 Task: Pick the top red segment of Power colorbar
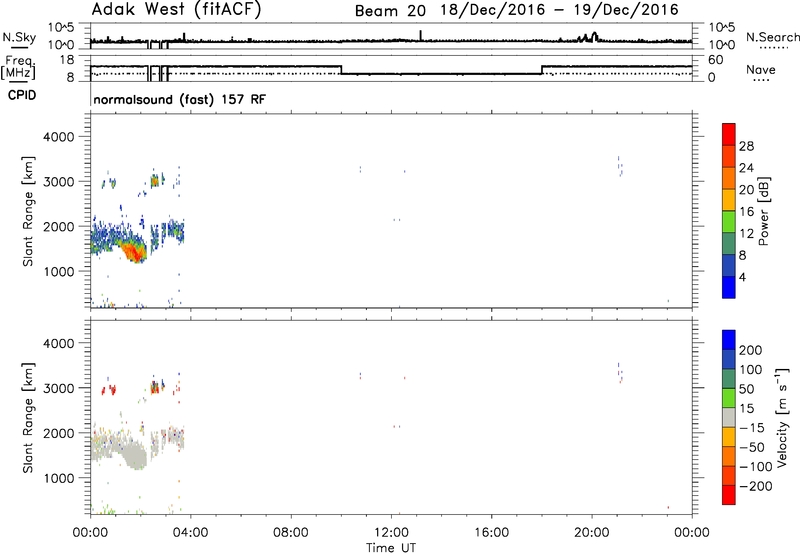(729, 134)
